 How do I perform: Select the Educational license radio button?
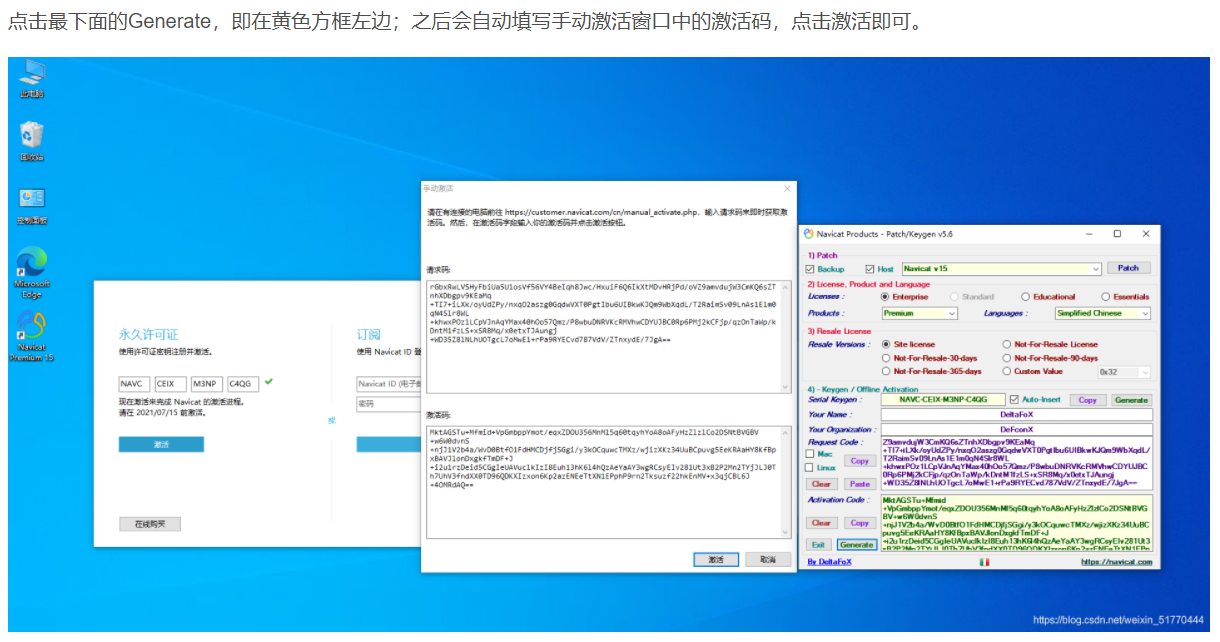pos(1025,297)
